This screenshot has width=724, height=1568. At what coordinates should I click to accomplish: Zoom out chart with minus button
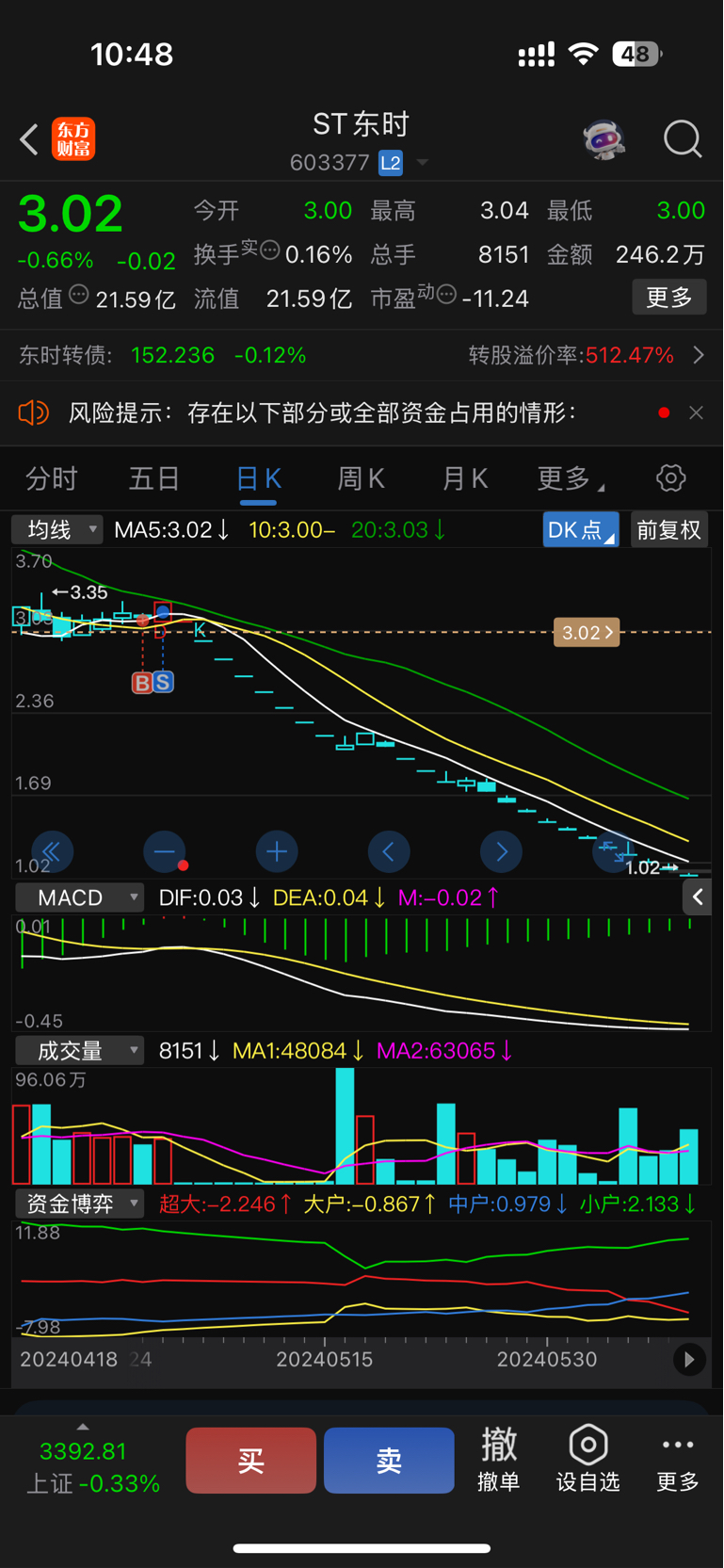(x=165, y=852)
